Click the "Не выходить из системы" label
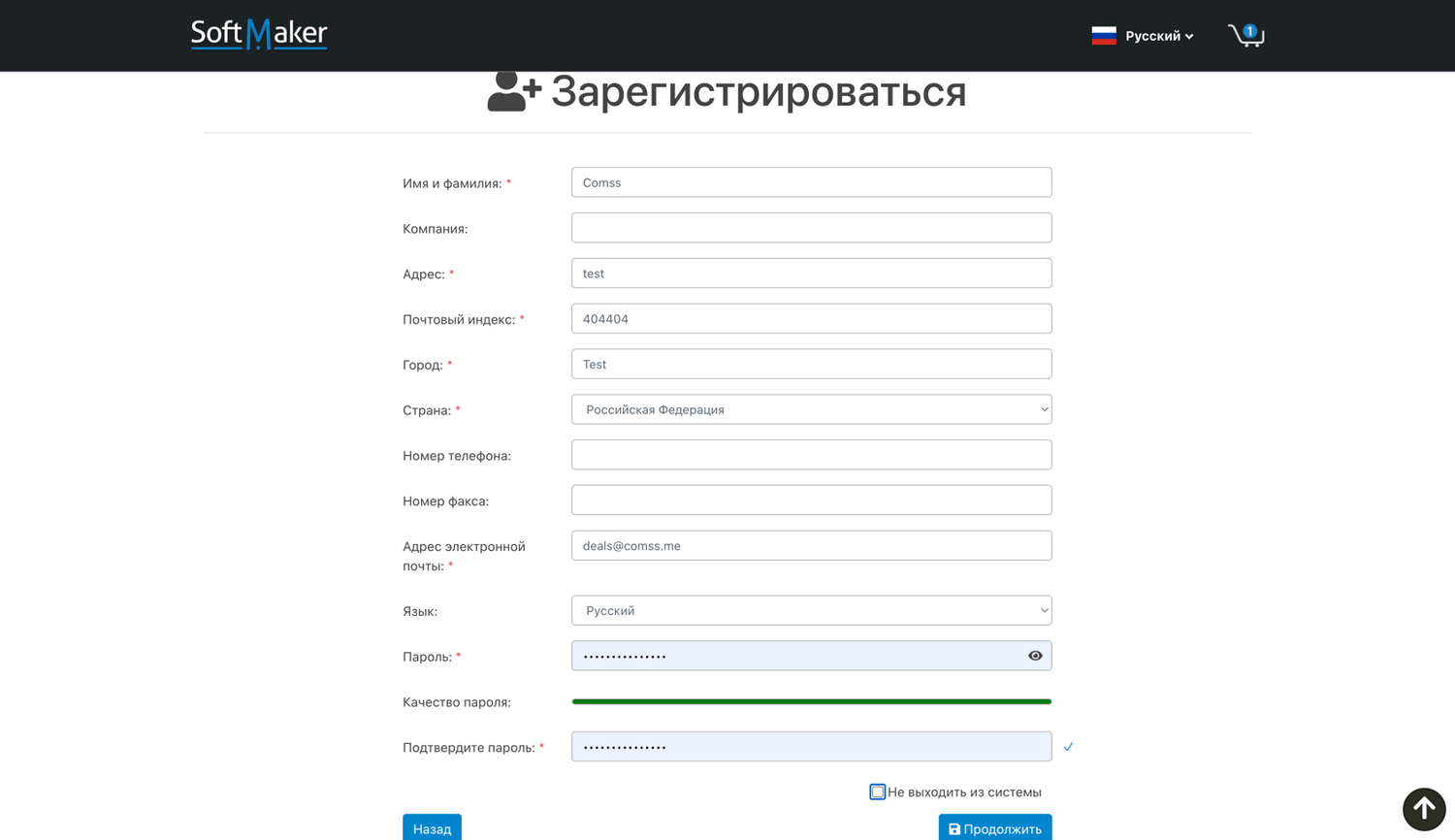Image resolution: width=1455 pixels, height=840 pixels. 964,792
